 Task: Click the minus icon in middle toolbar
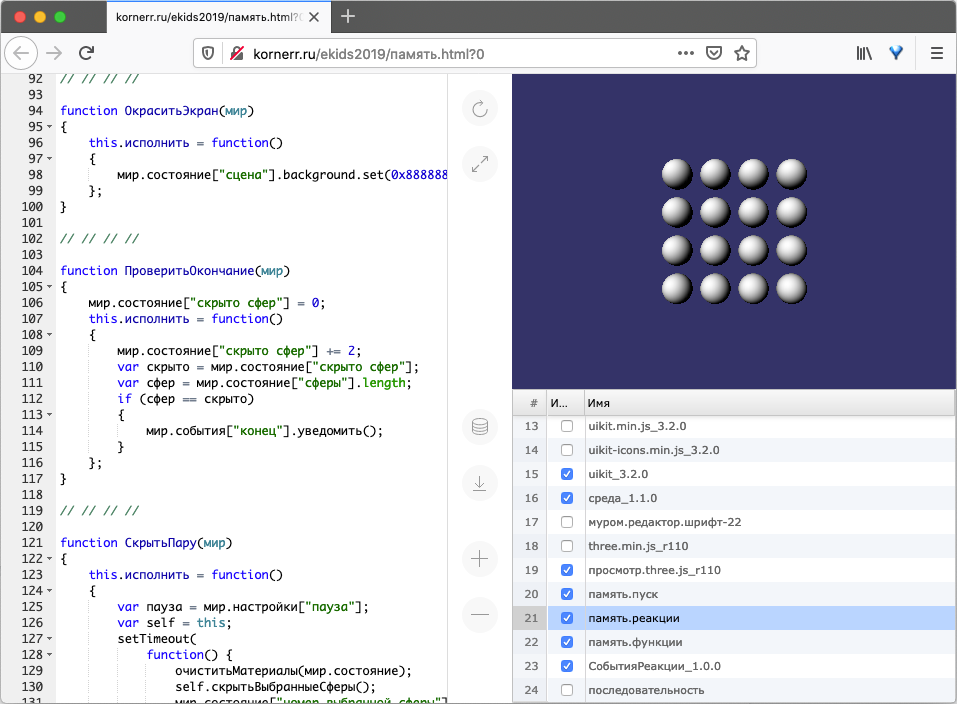point(480,614)
